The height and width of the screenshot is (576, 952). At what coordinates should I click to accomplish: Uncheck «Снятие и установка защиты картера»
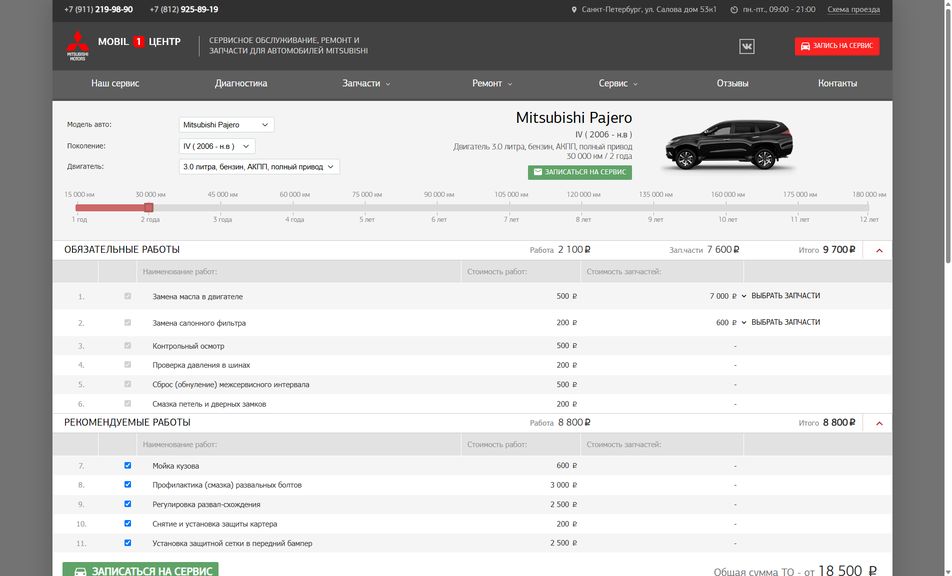[128, 523]
